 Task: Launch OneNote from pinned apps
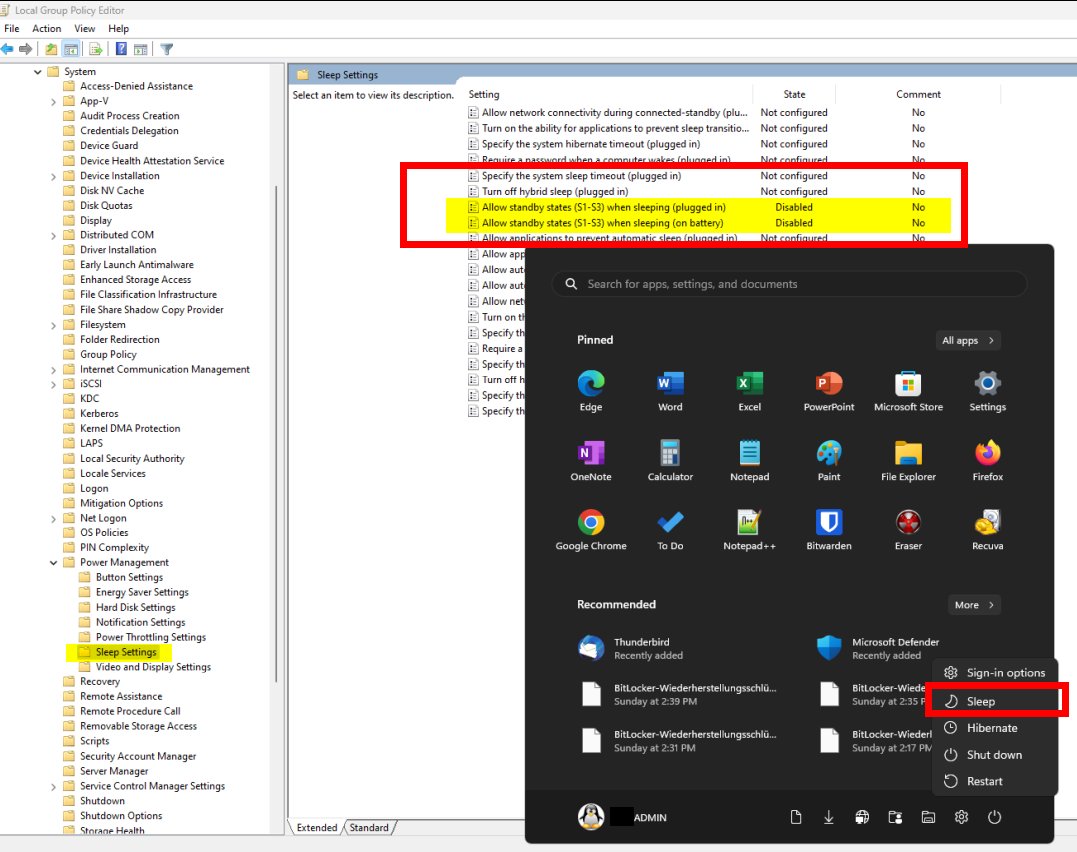tap(591, 460)
